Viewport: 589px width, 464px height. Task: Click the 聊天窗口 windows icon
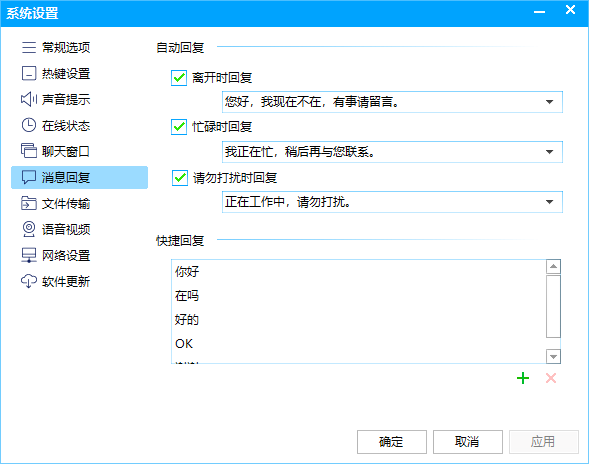29,151
